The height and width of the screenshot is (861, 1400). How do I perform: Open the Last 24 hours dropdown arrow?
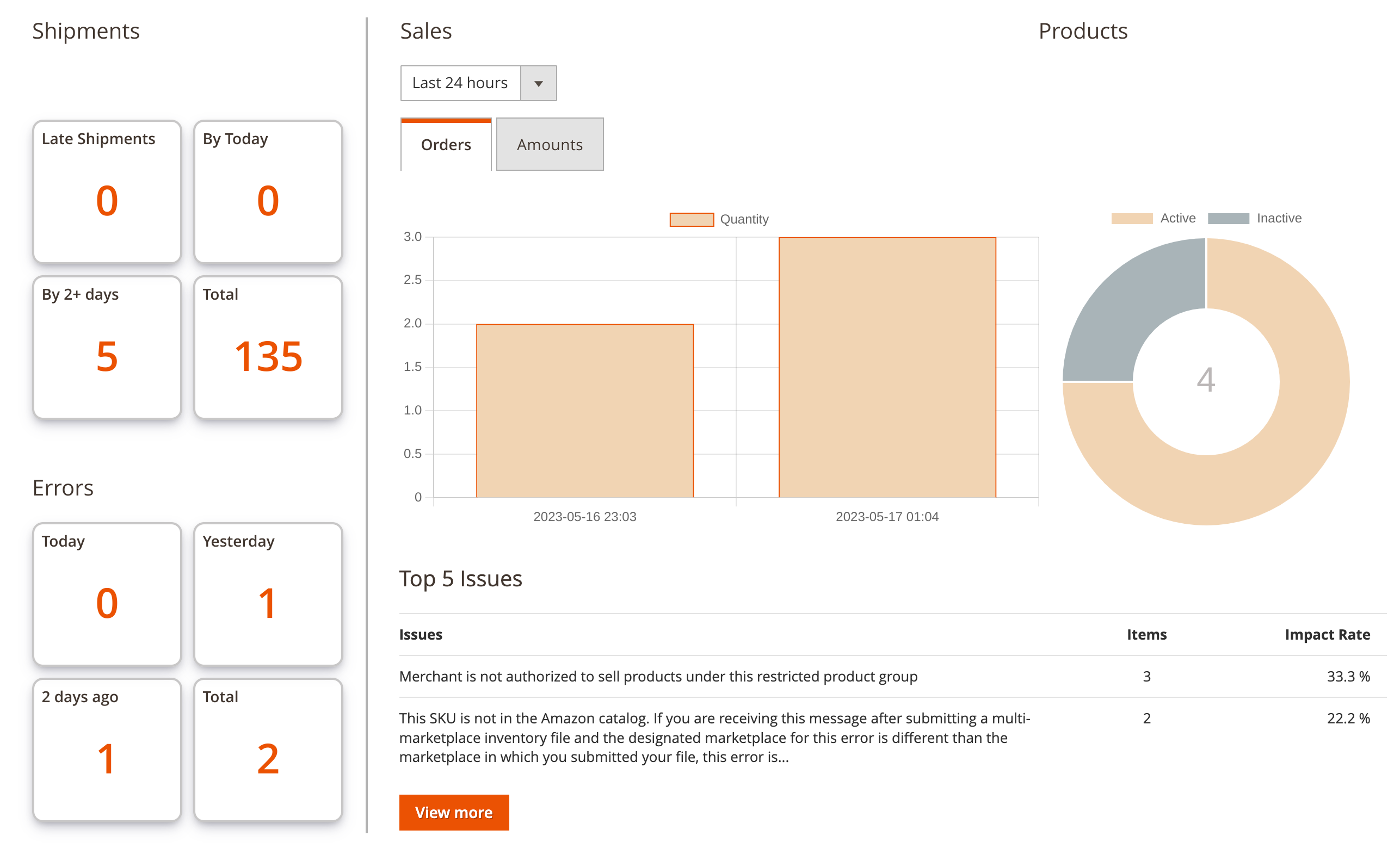coord(538,83)
